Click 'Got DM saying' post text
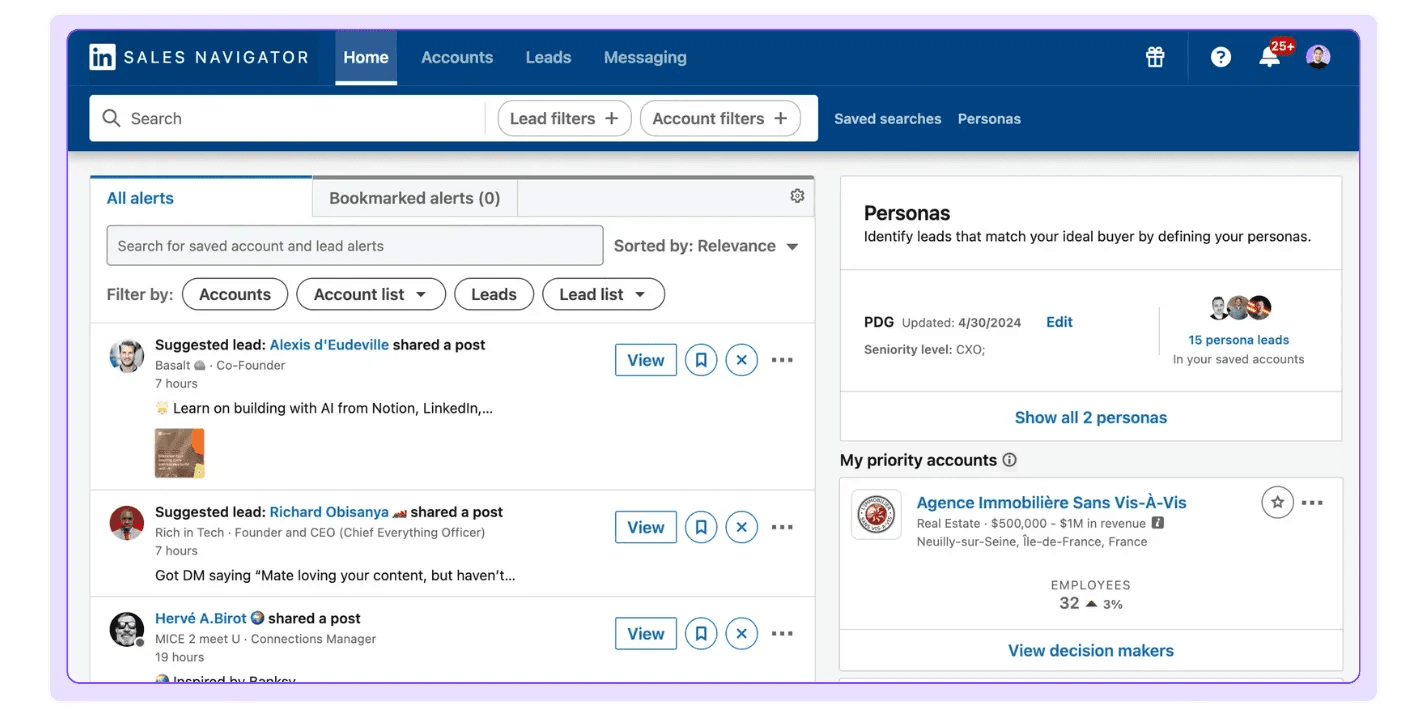This screenshot has width=1404, height=718. click(335, 575)
